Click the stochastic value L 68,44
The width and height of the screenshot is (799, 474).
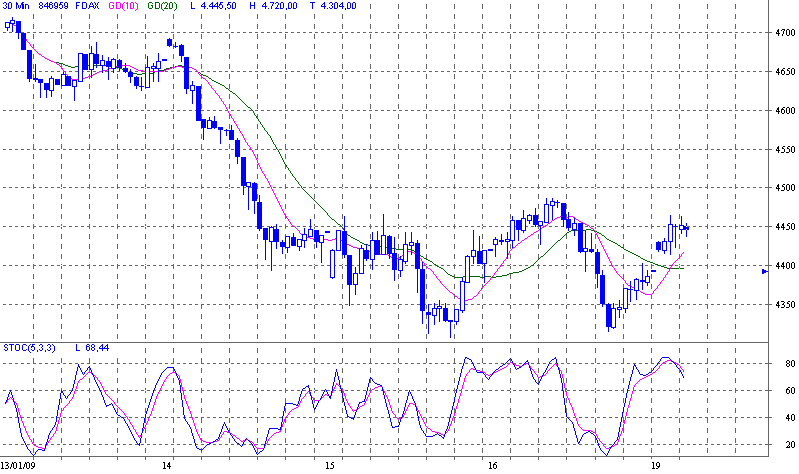pos(92,348)
